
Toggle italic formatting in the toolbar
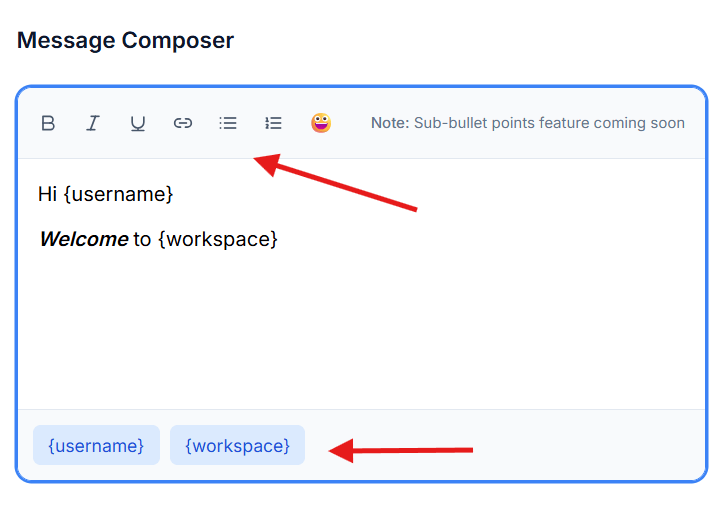pyautogui.click(x=93, y=124)
